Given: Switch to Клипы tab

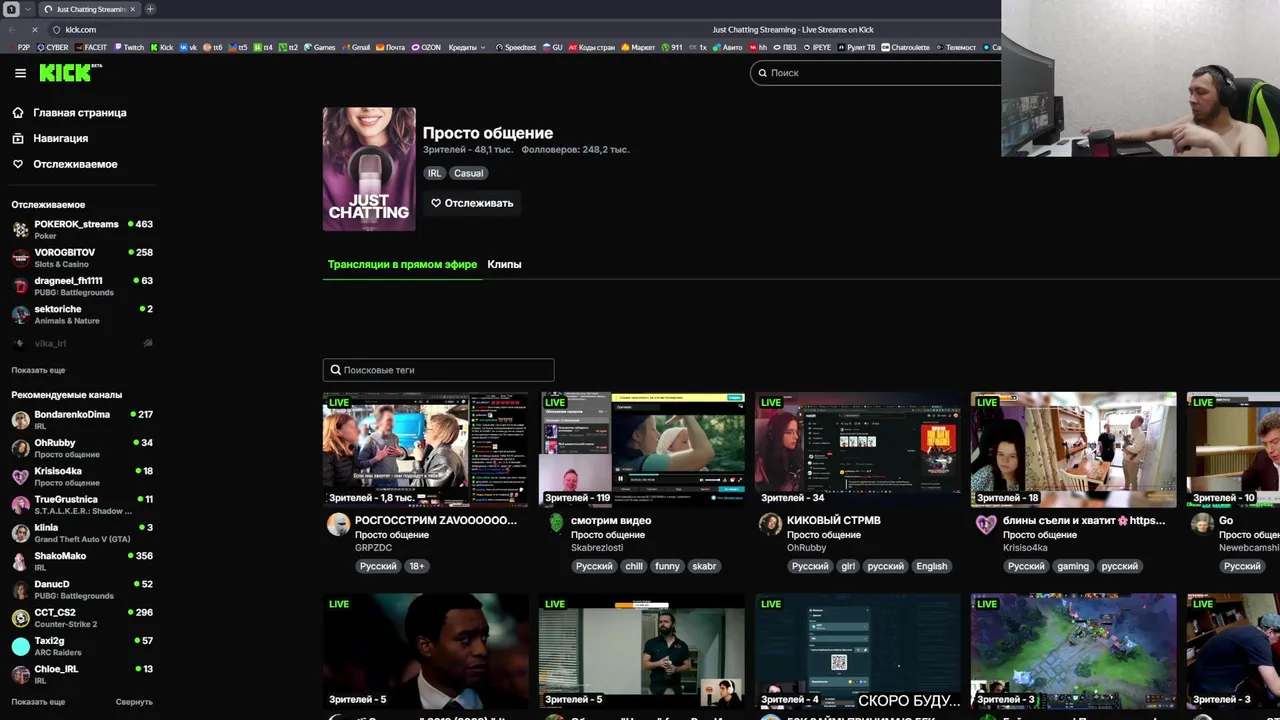Looking at the screenshot, I should [504, 264].
